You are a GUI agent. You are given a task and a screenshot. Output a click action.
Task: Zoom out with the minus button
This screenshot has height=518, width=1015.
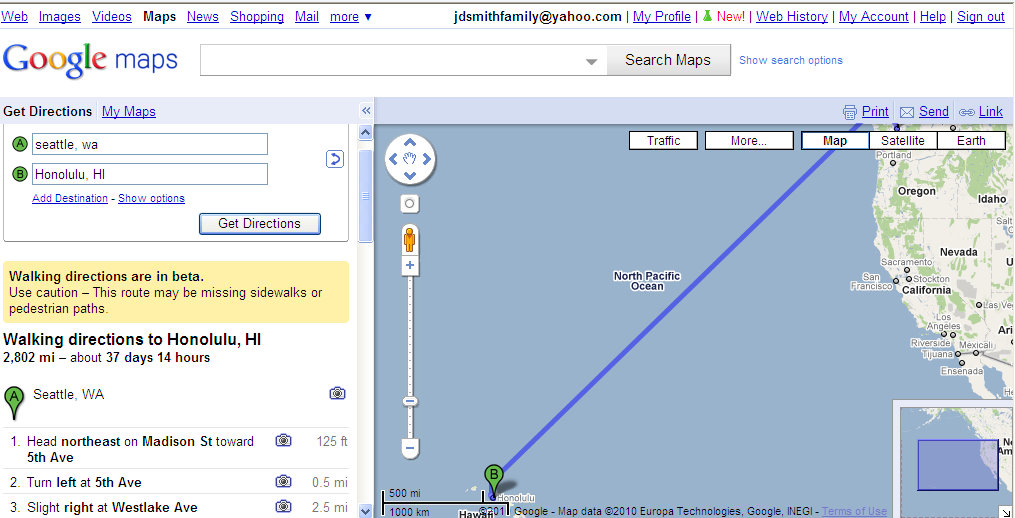(x=410, y=448)
